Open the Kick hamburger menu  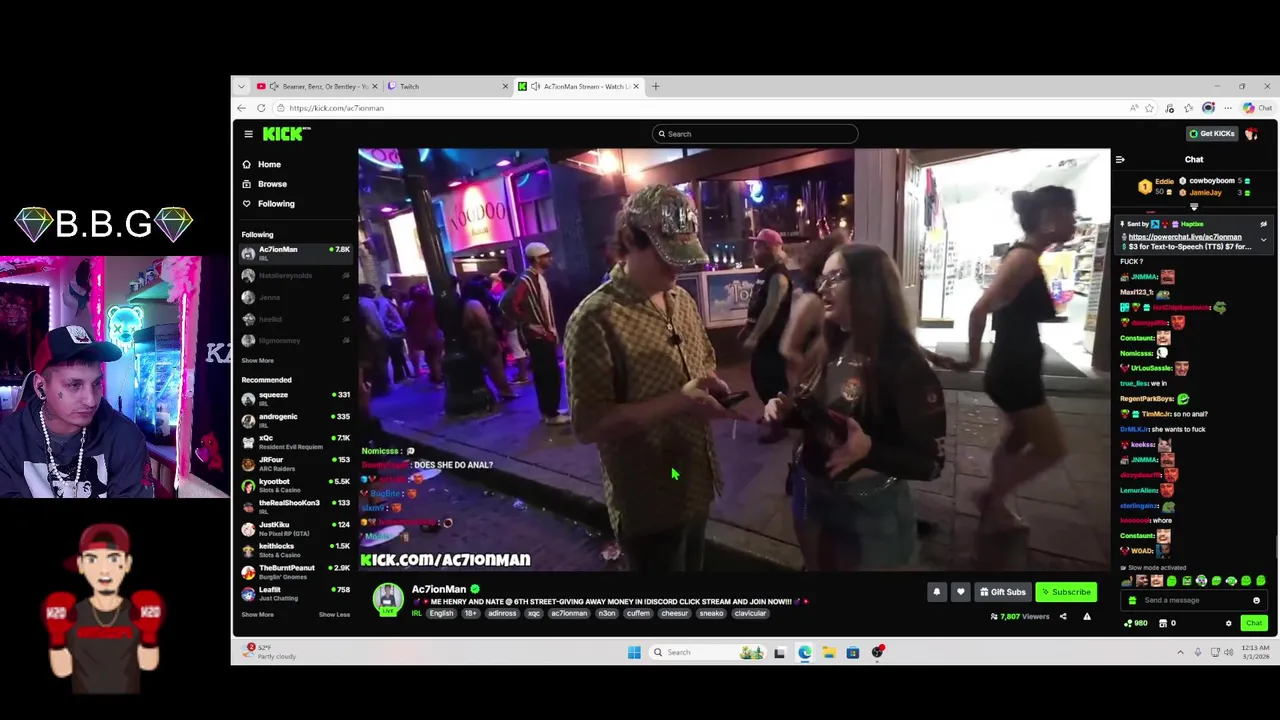pyautogui.click(x=248, y=134)
